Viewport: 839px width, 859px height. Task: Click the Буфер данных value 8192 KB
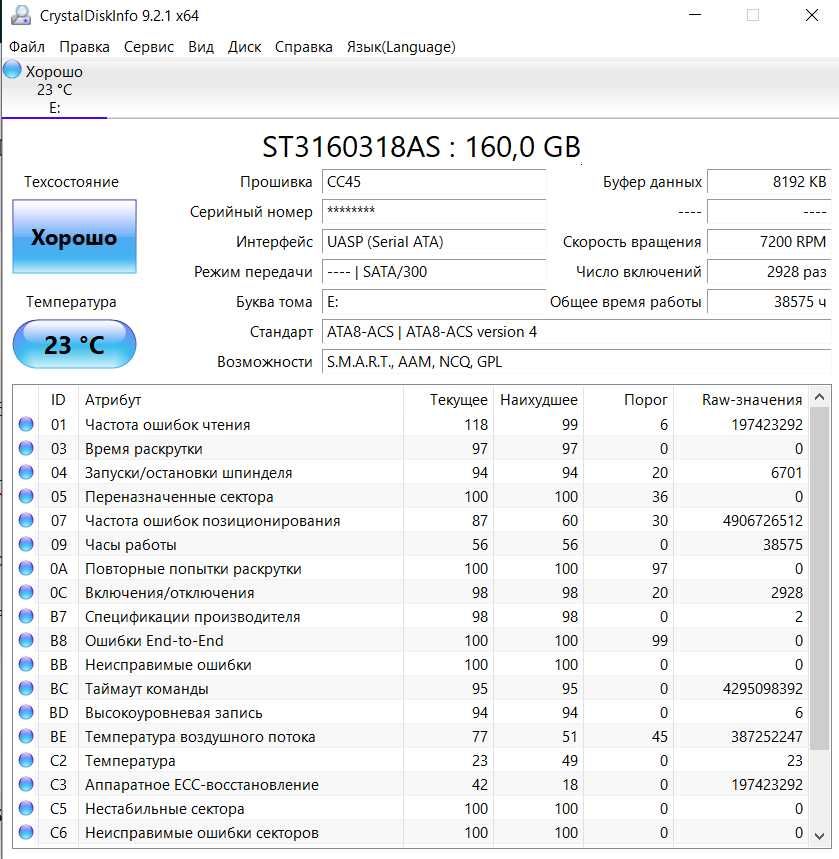coord(769,182)
